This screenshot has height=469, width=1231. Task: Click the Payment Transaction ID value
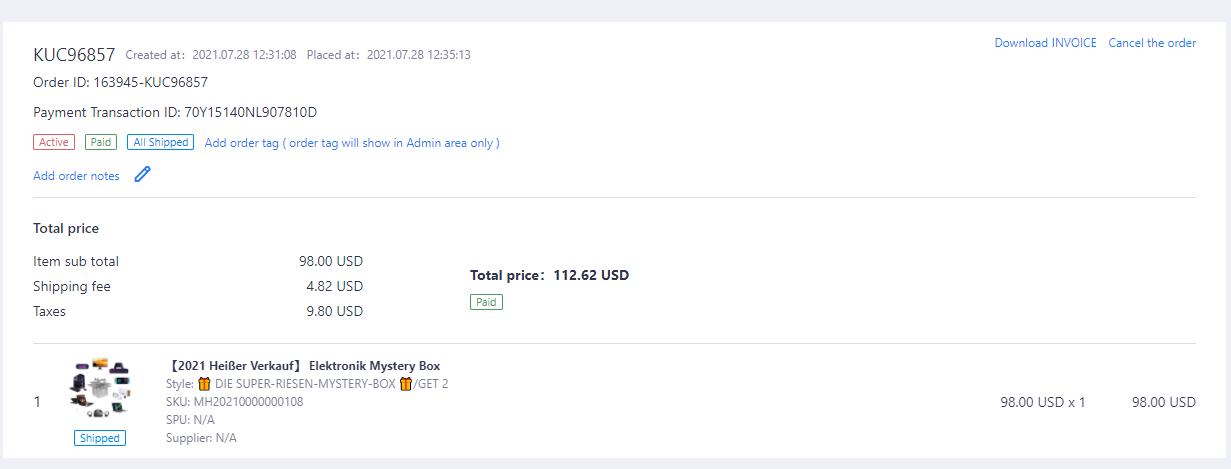[251, 112]
